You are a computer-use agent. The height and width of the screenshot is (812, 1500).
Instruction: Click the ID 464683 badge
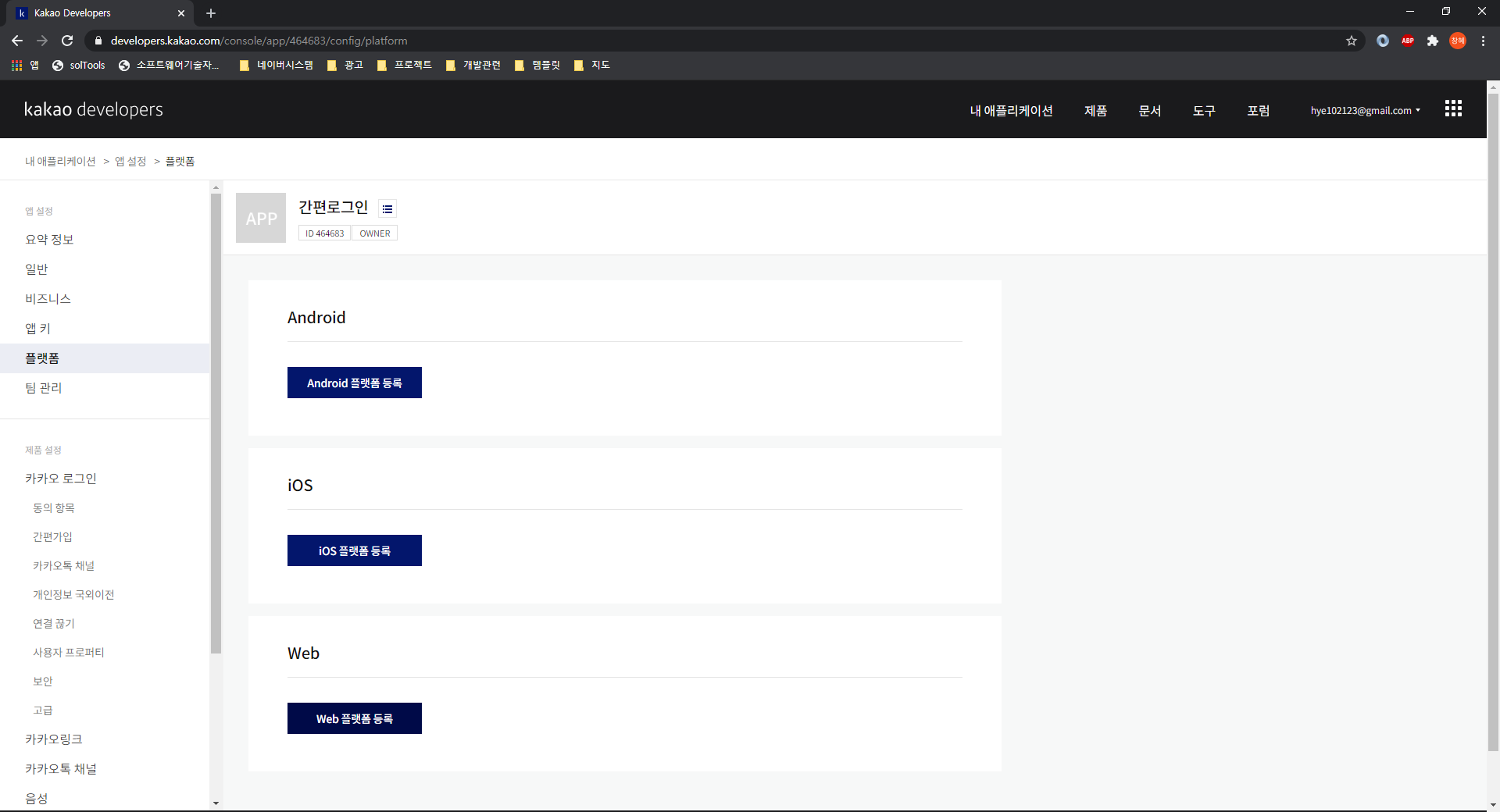coord(324,233)
